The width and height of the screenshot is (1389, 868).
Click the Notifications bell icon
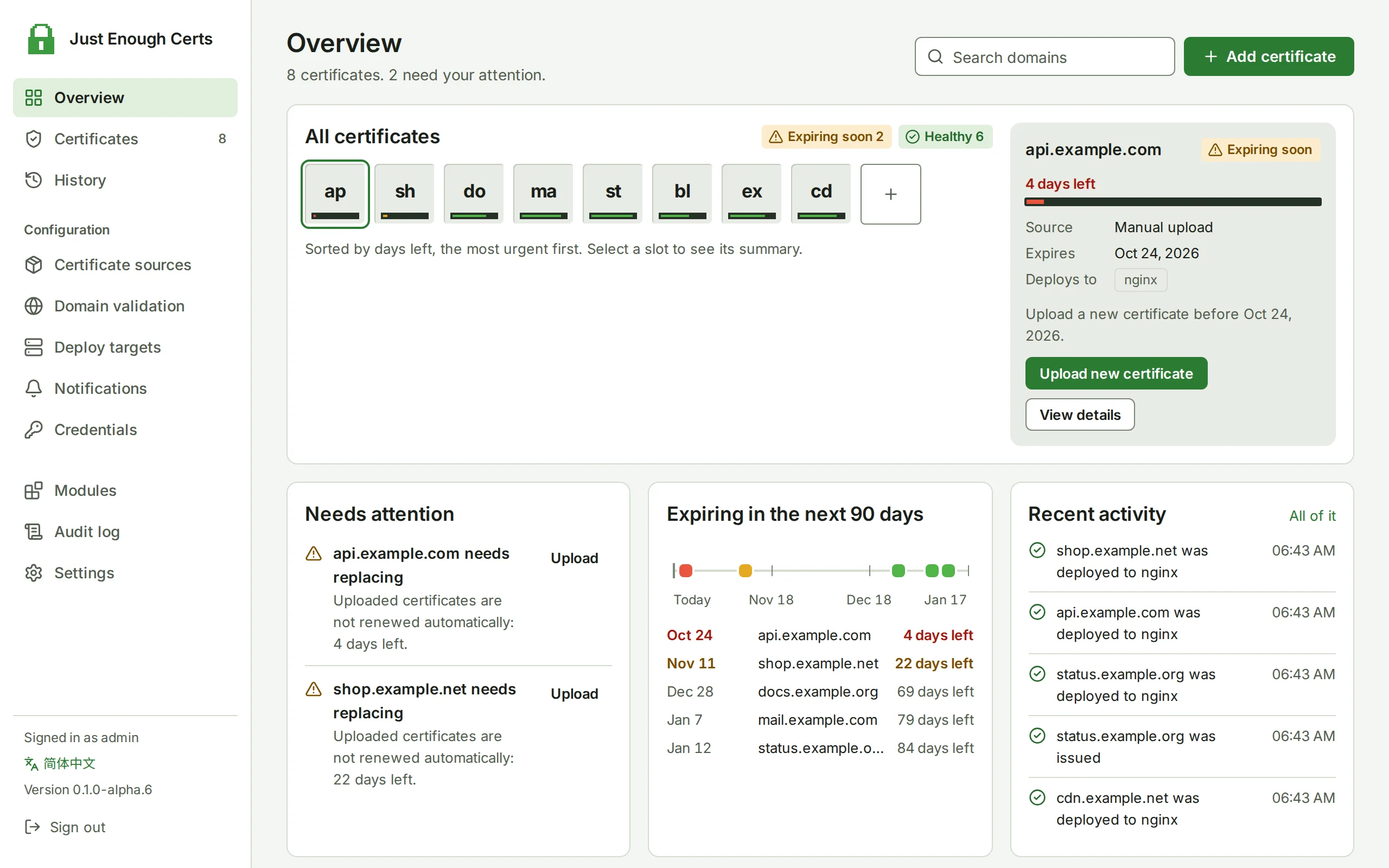(33, 388)
